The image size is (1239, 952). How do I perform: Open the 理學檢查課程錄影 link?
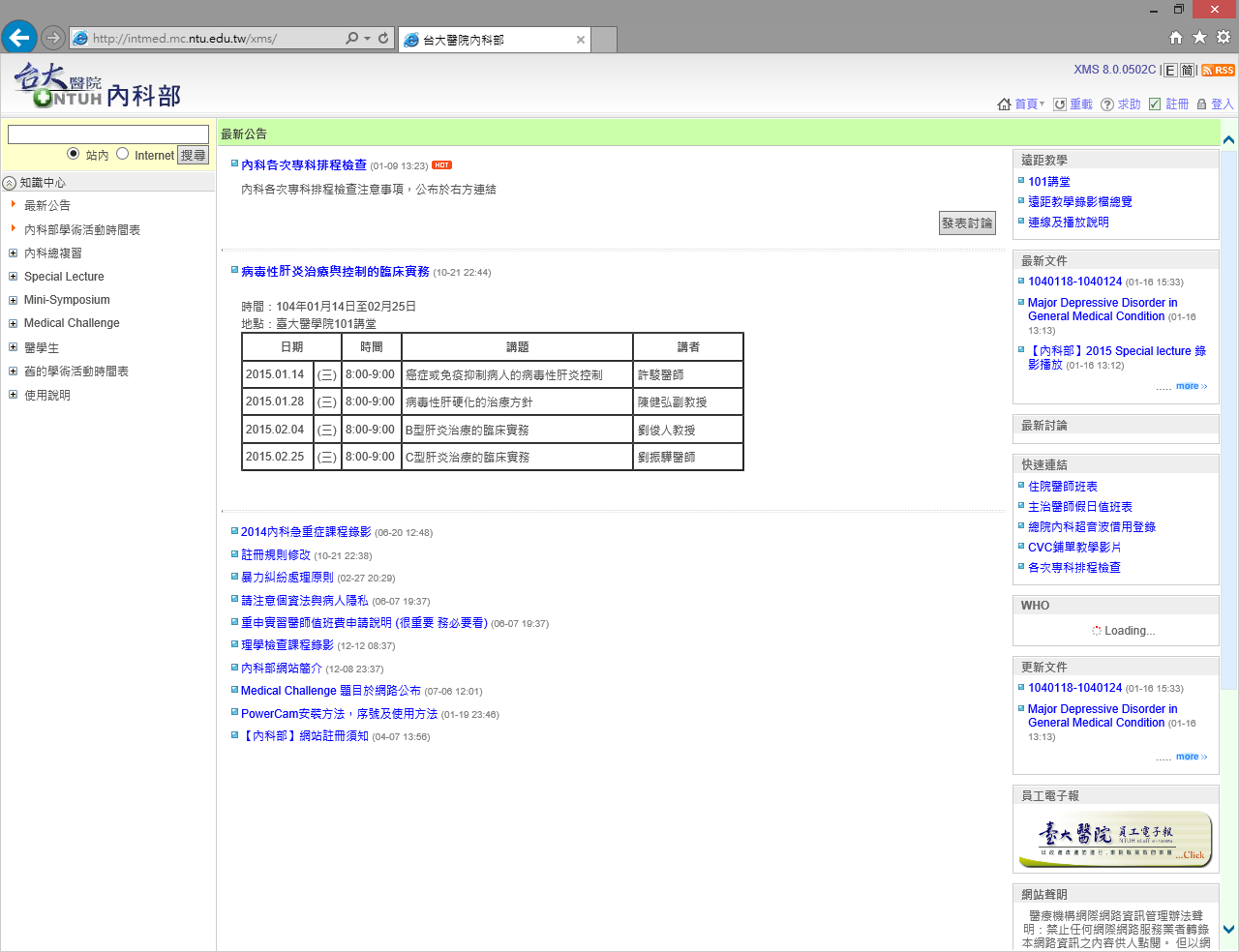(287, 645)
